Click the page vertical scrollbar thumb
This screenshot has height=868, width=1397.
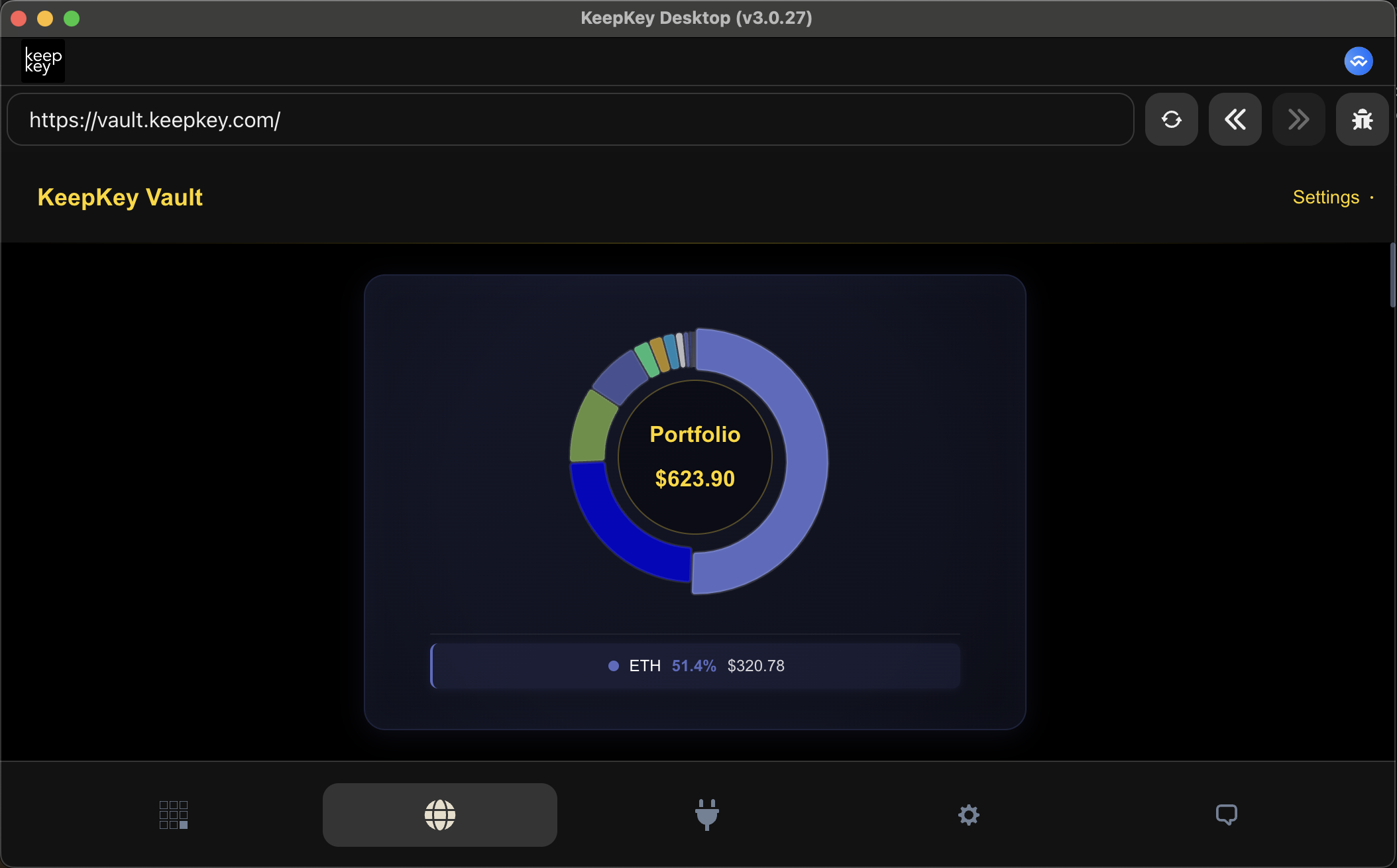click(1392, 275)
